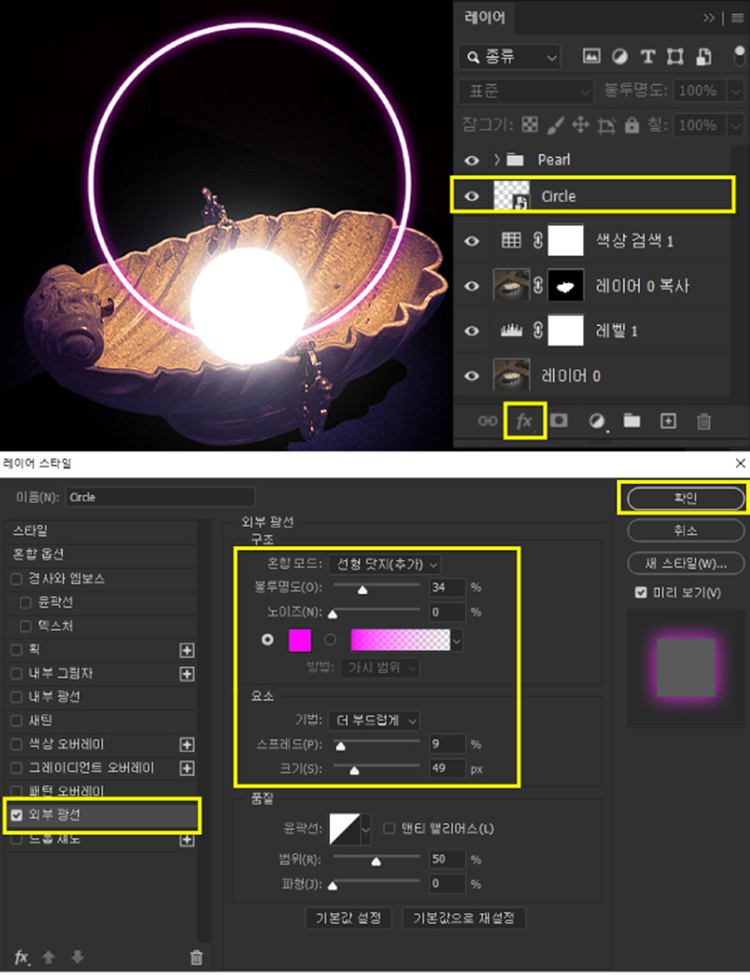Hide the 레이어 0 복사 layer
This screenshot has height=980, width=750.
pyautogui.click(x=472, y=286)
